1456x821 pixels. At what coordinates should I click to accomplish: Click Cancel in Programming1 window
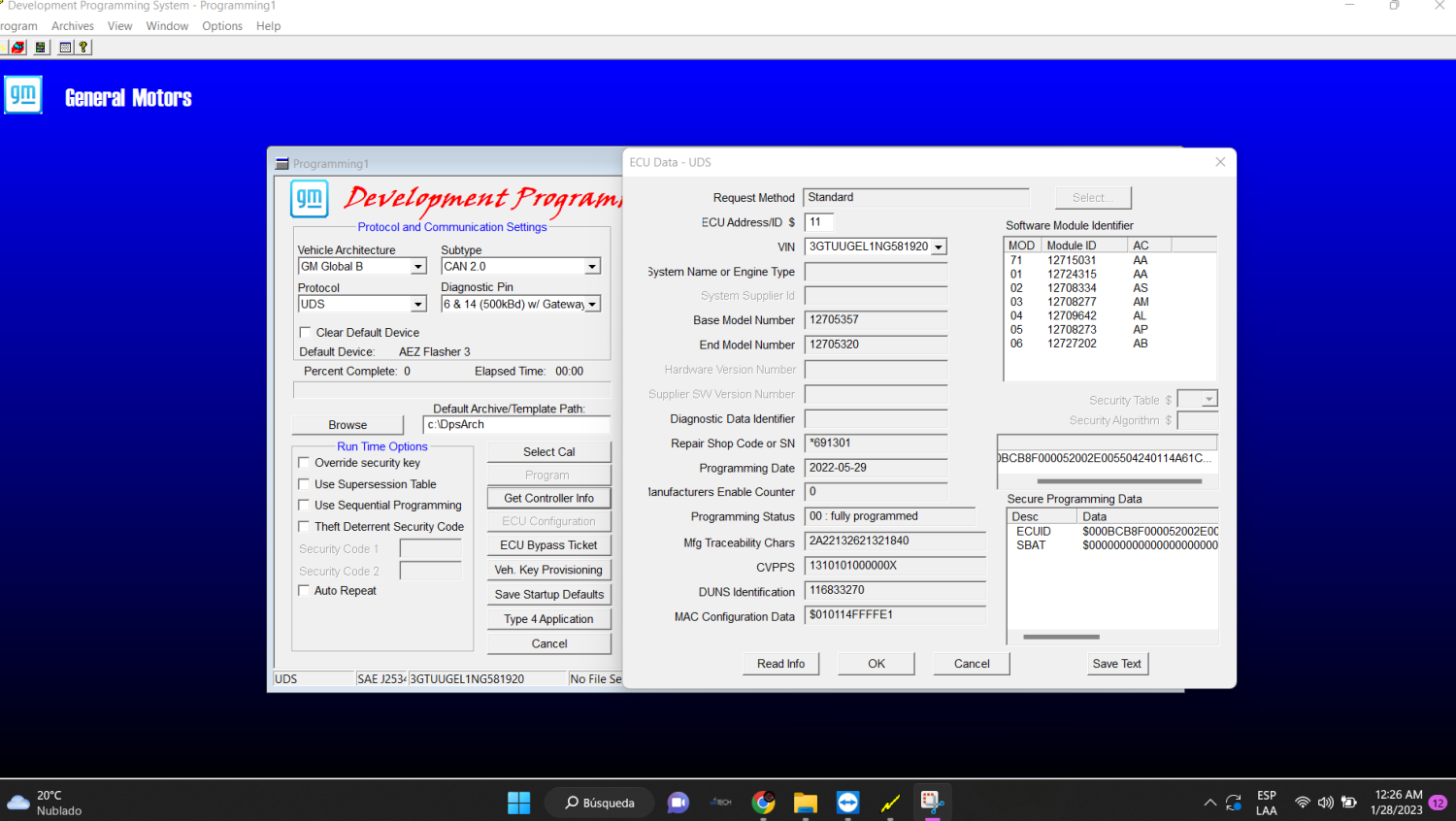click(x=548, y=644)
